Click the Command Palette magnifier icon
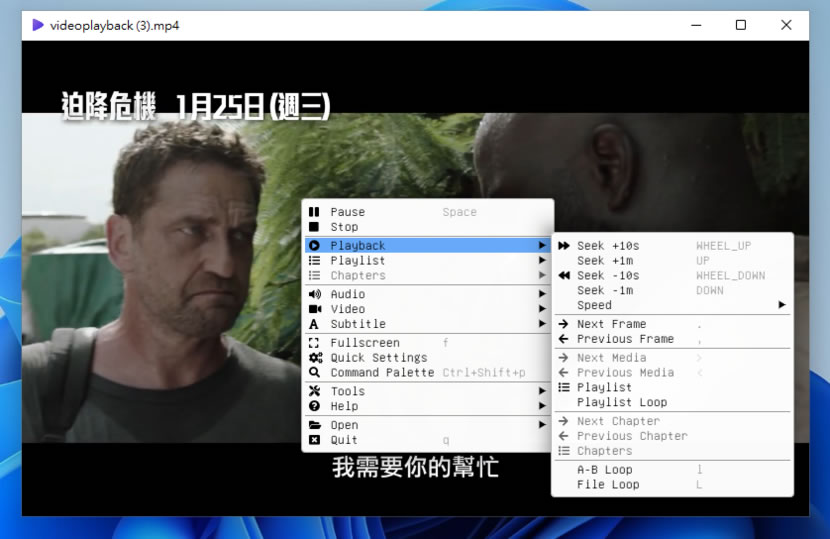The width and height of the screenshot is (830, 539). click(x=314, y=373)
